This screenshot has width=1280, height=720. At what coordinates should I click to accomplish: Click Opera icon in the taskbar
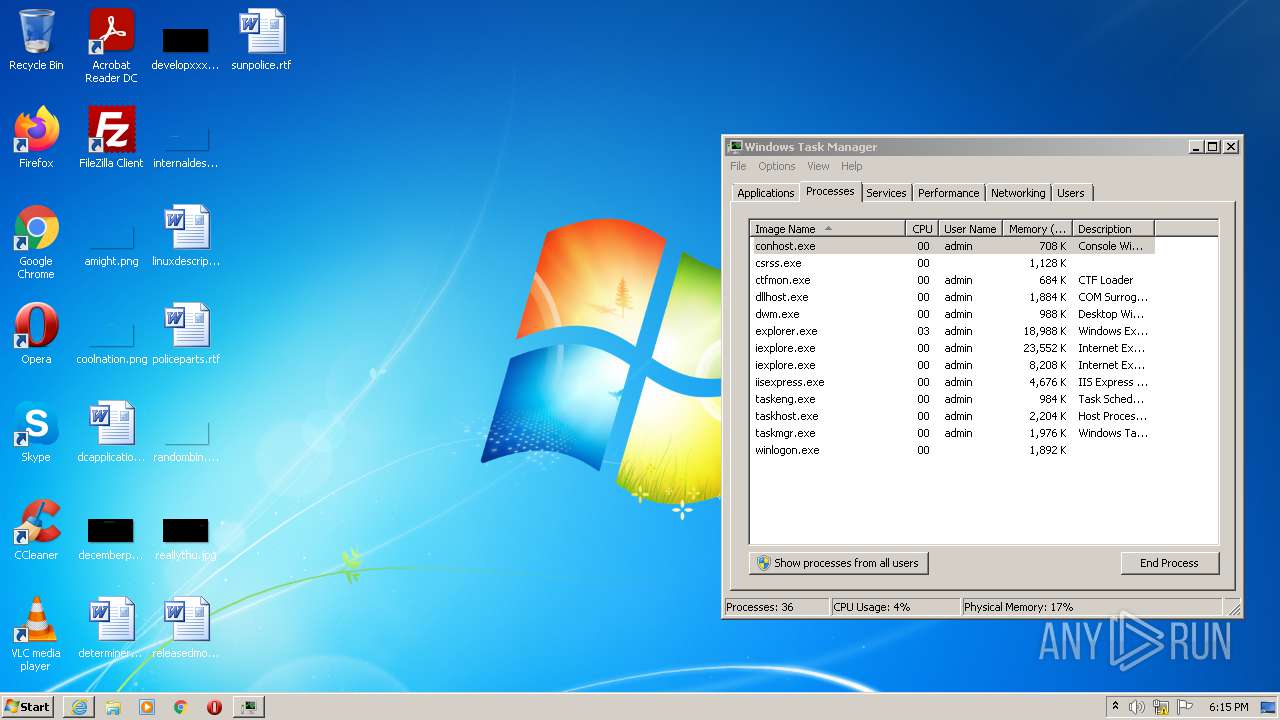[x=215, y=707]
